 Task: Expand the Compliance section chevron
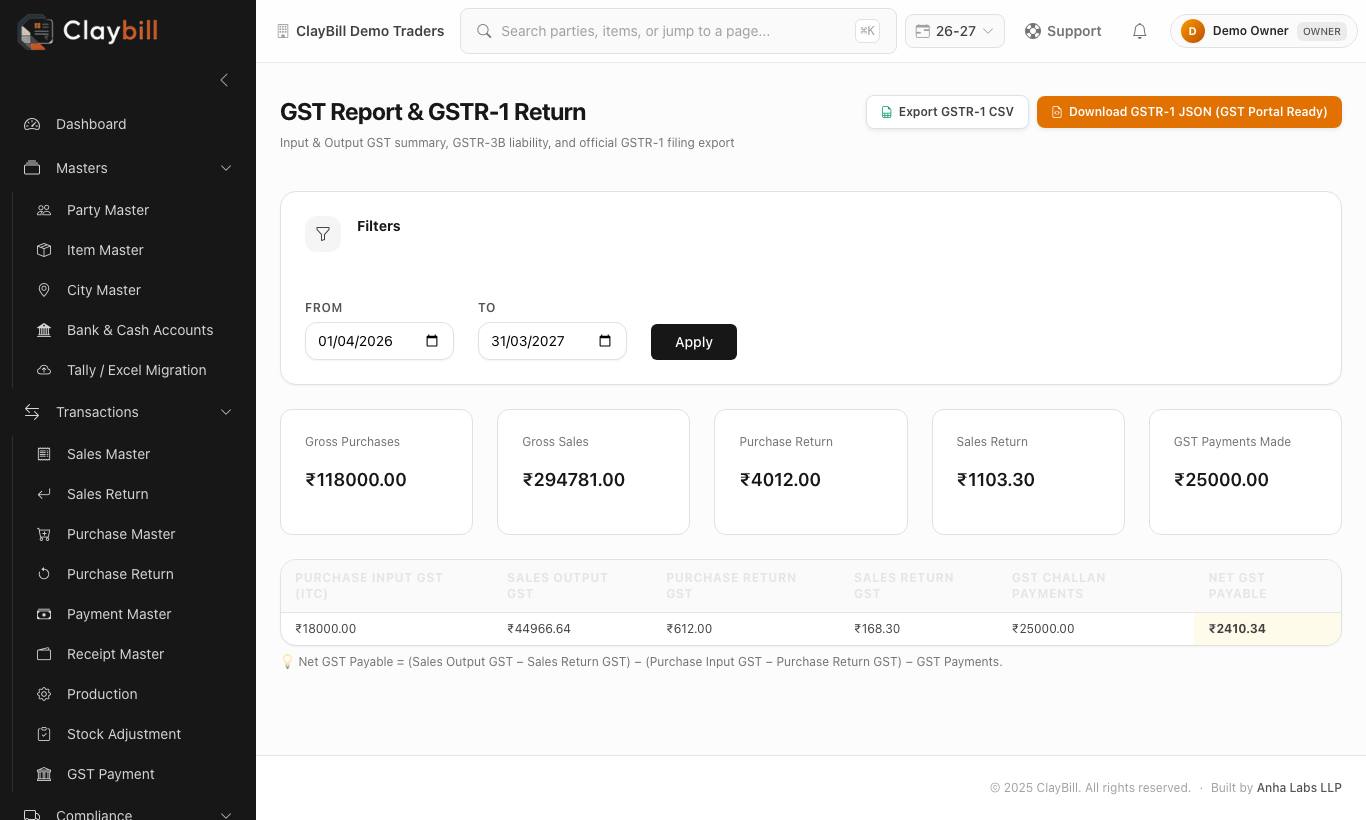point(226,815)
